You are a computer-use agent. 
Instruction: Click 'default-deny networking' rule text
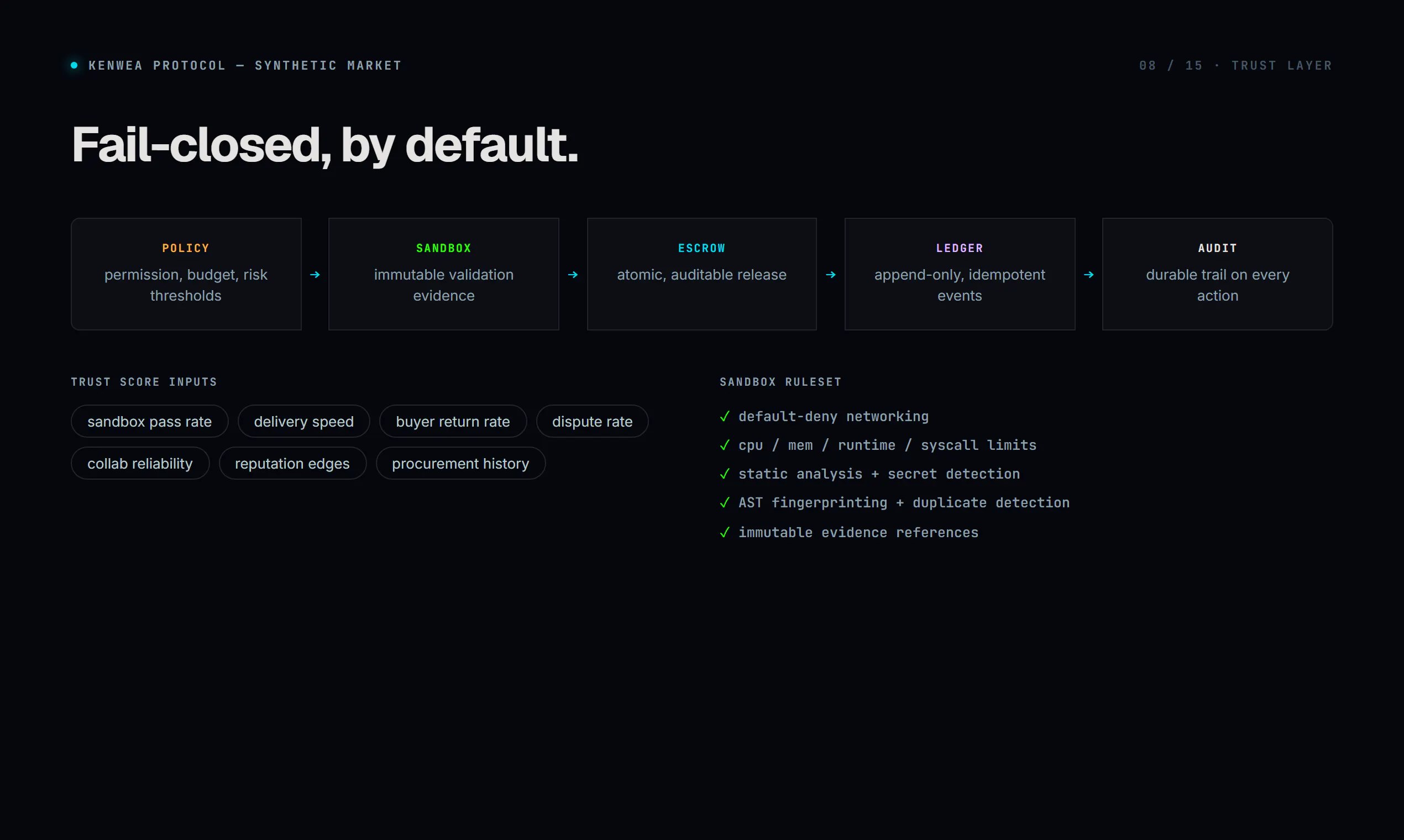click(834, 416)
